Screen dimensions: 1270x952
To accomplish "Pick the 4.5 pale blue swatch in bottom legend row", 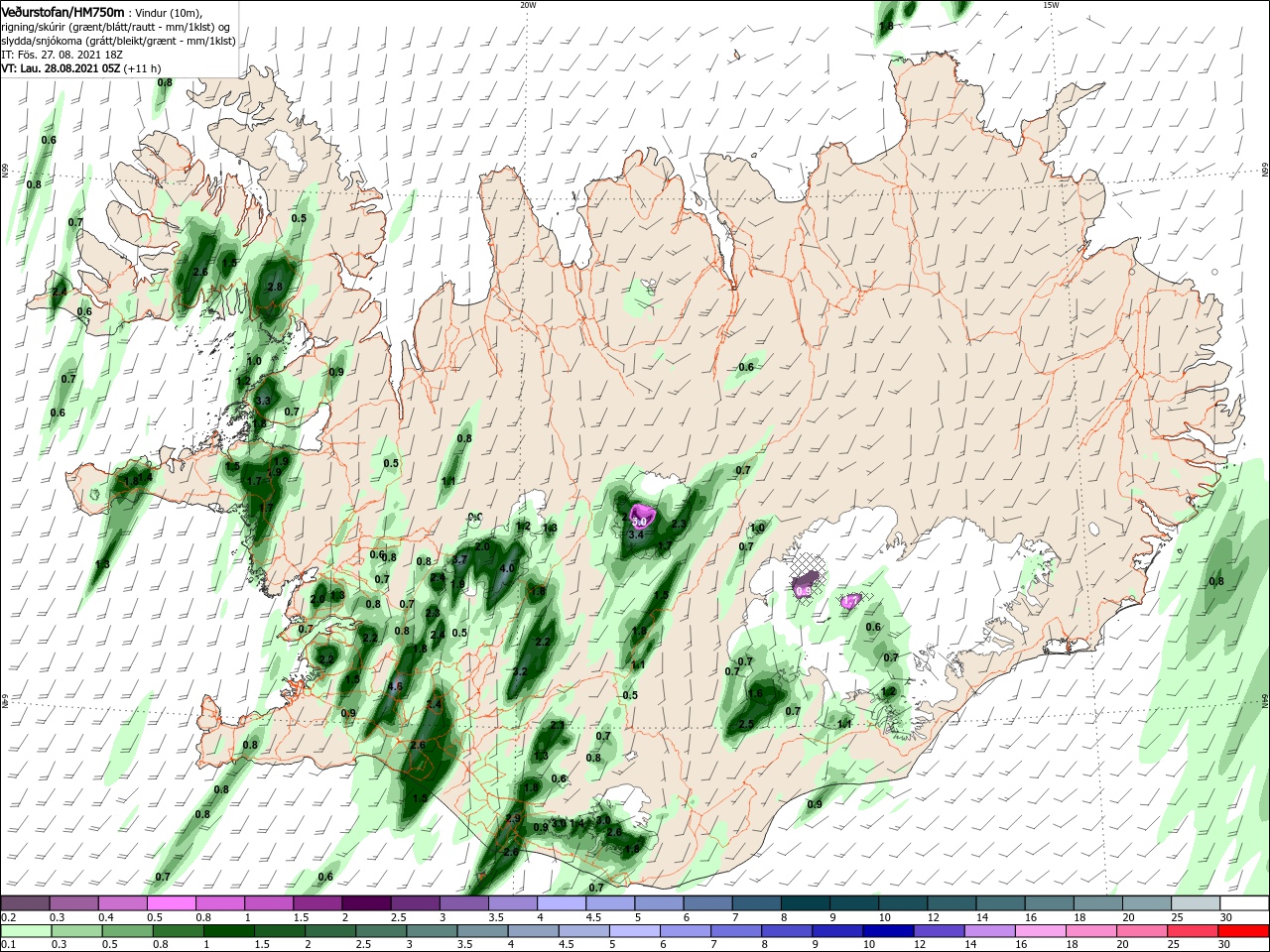I will click(583, 931).
